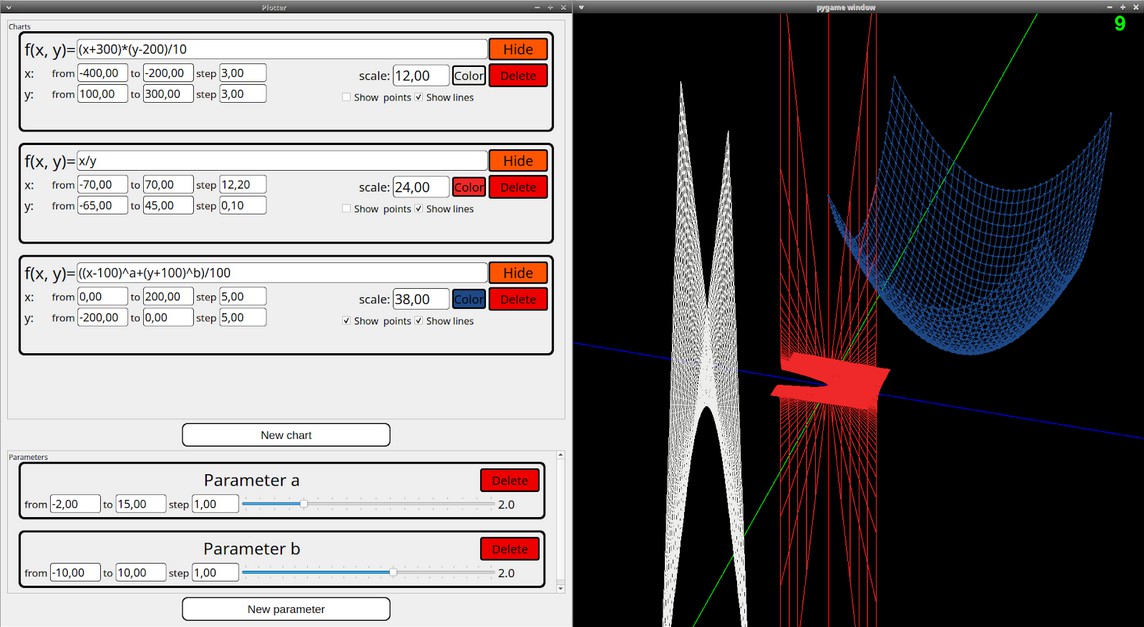Click the green 9 counter in pygame window
The width and height of the screenshot is (1144, 627).
(x=1120, y=24)
